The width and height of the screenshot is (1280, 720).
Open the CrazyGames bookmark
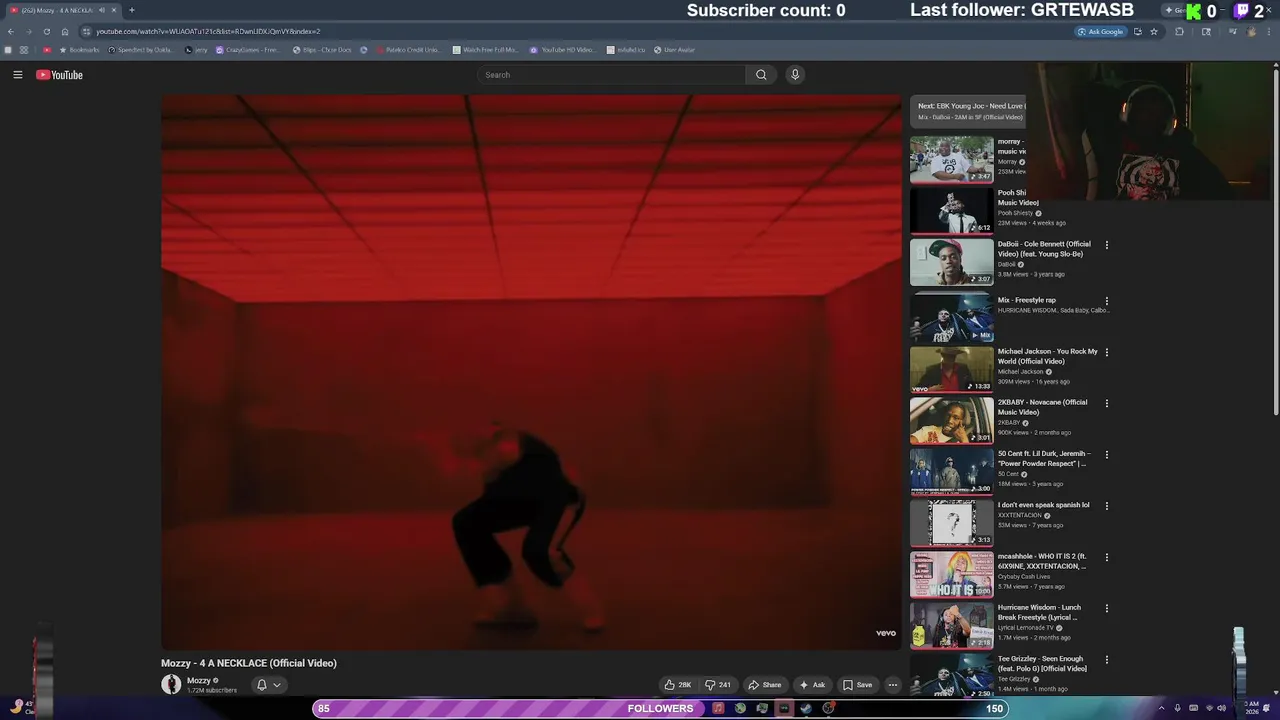point(247,50)
